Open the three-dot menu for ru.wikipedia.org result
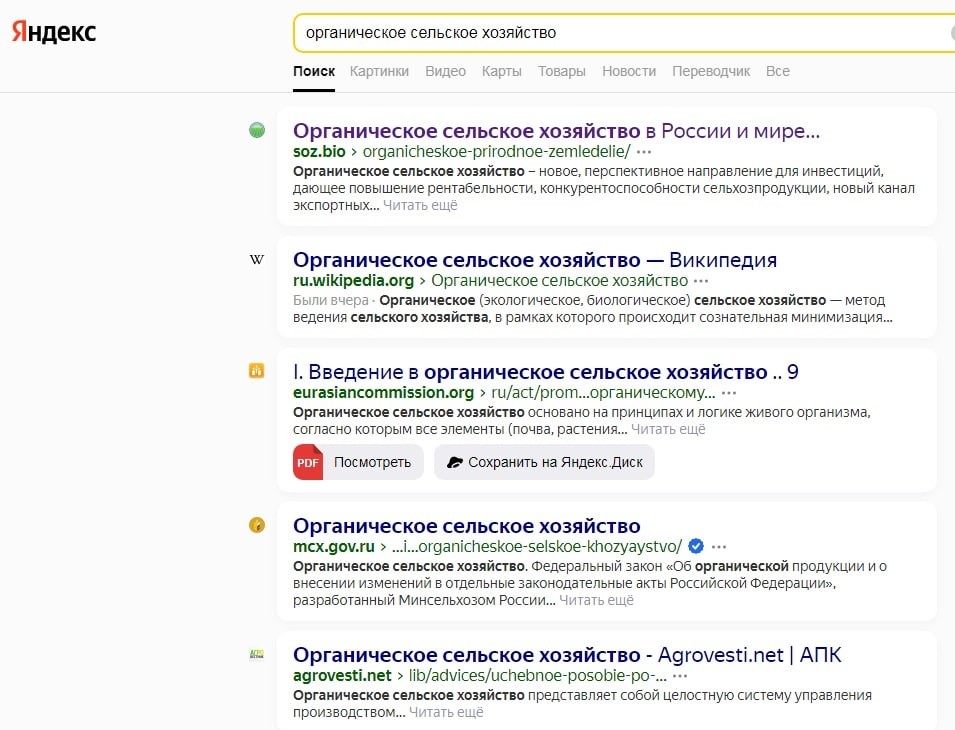Image resolution: width=955 pixels, height=730 pixels. click(701, 281)
